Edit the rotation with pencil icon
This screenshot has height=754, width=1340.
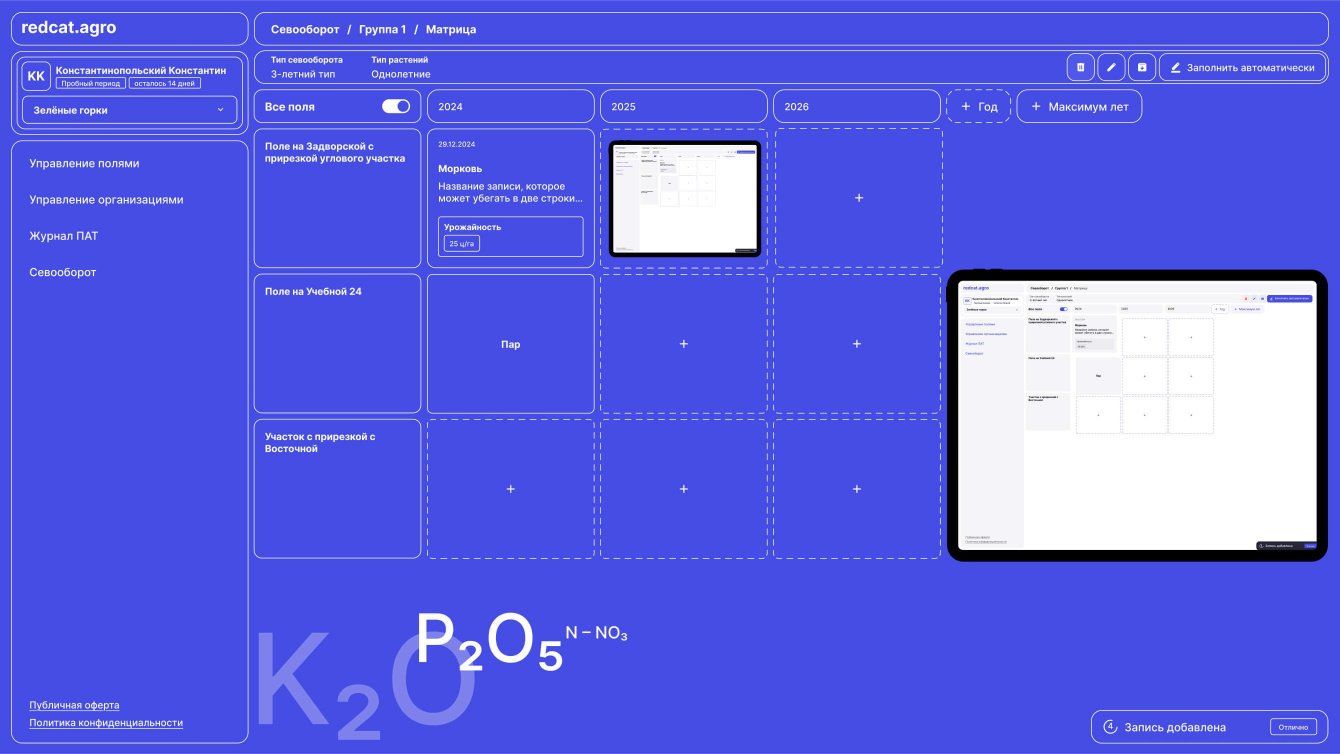tap(1111, 67)
